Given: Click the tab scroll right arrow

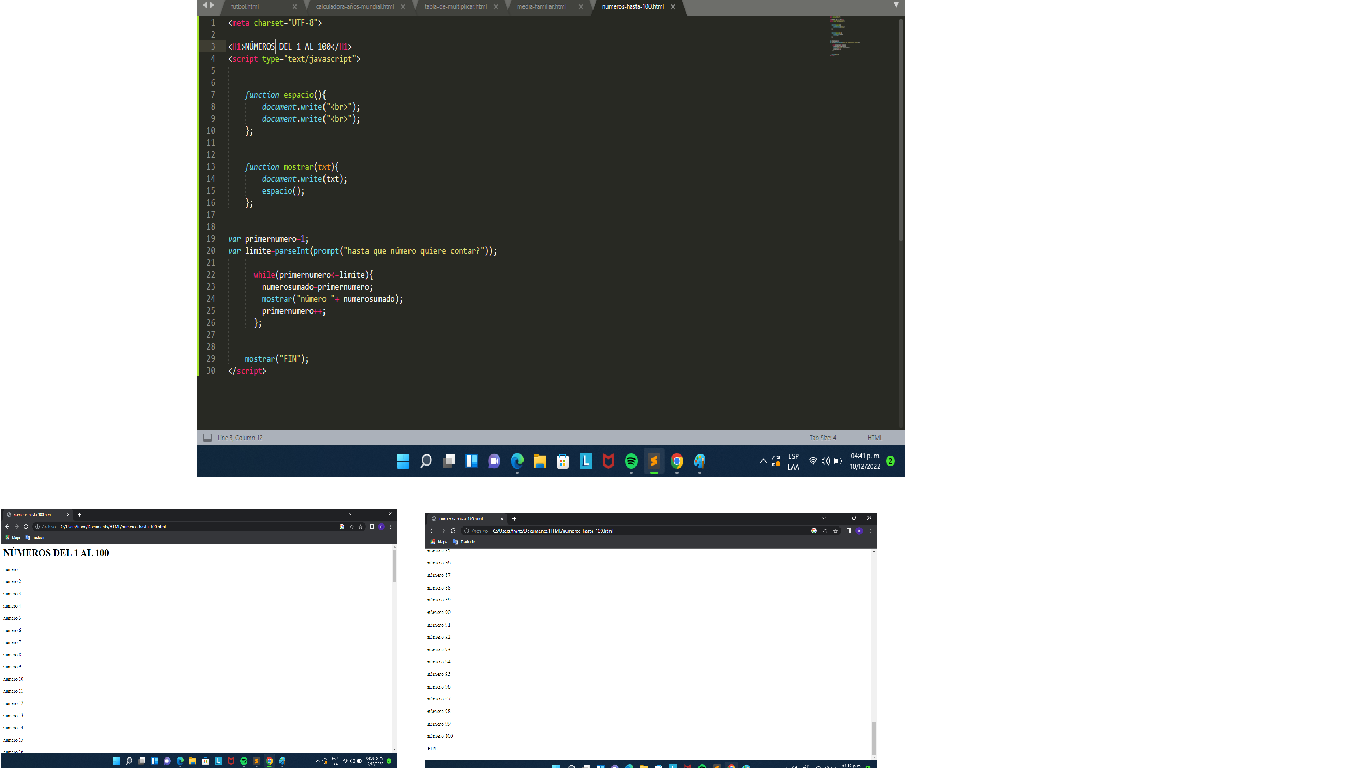Looking at the screenshot, I should (x=211, y=5).
